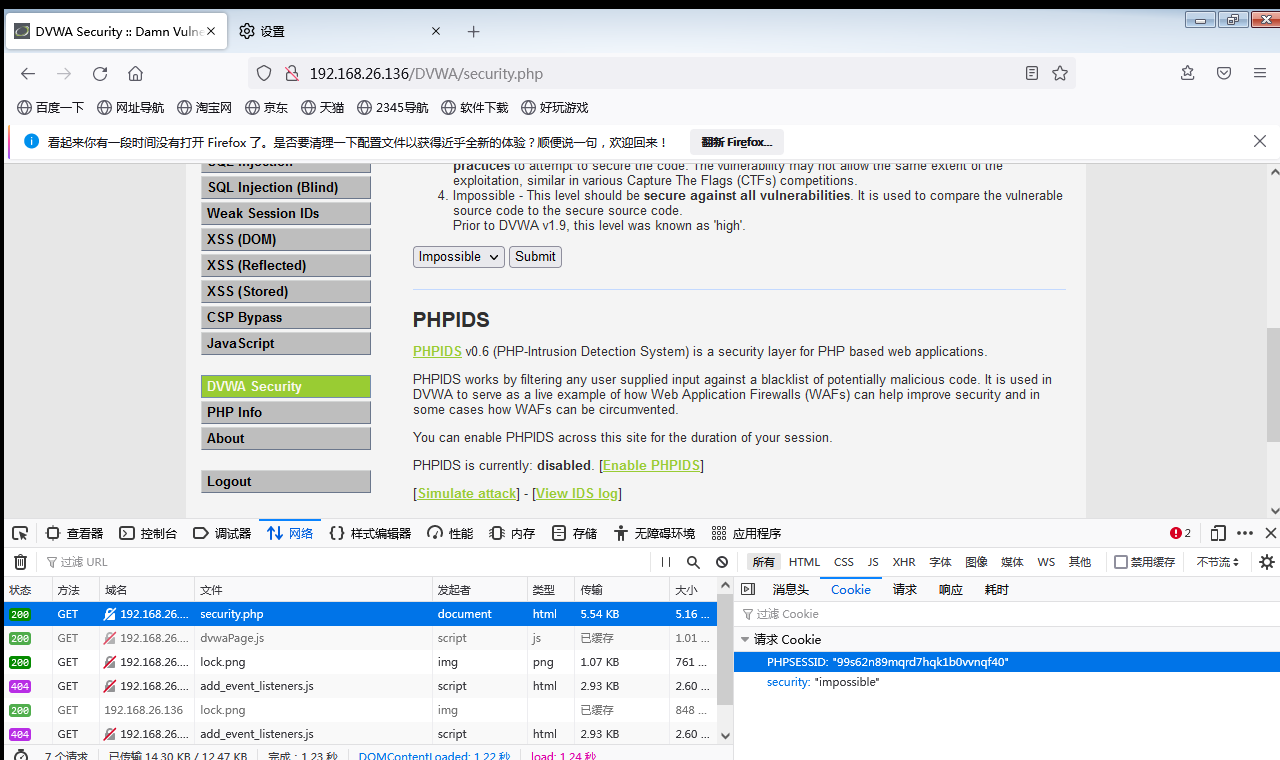Image resolution: width=1280 pixels, height=760 pixels.
Task: Toggle the 禁用缓存 checkbox
Action: click(1121, 562)
